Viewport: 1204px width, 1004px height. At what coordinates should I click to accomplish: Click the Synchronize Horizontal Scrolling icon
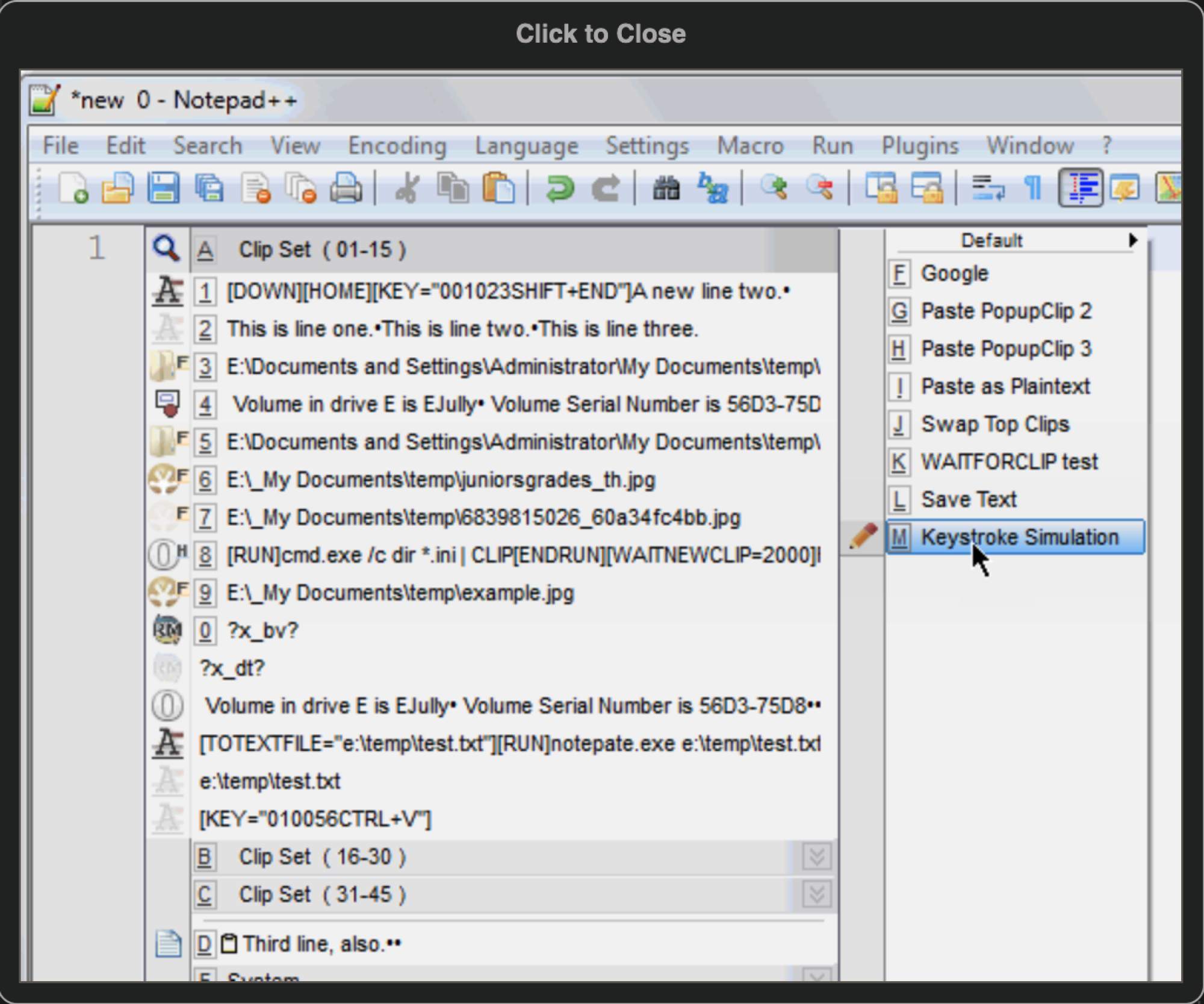click(926, 187)
